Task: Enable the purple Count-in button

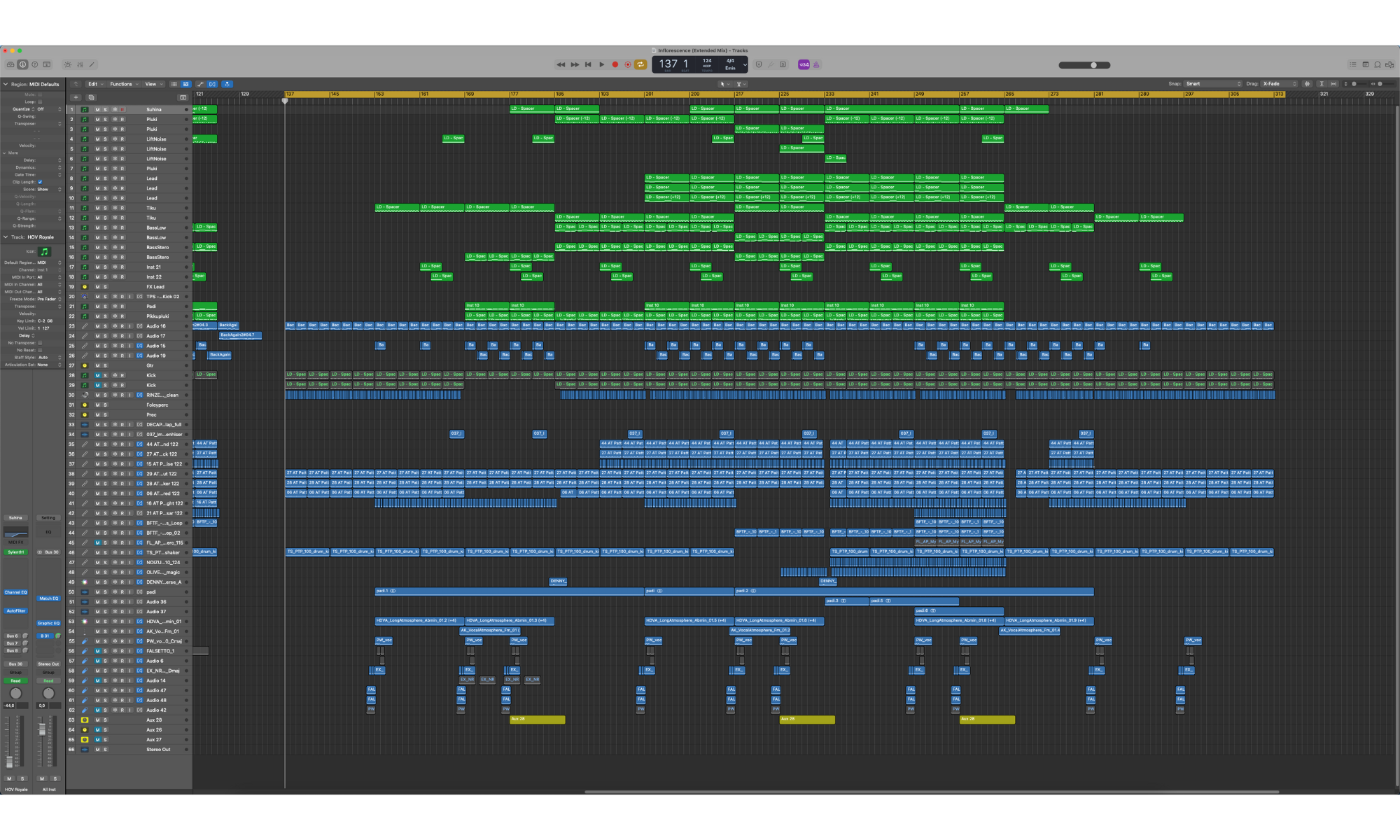Action: pyautogui.click(x=804, y=64)
